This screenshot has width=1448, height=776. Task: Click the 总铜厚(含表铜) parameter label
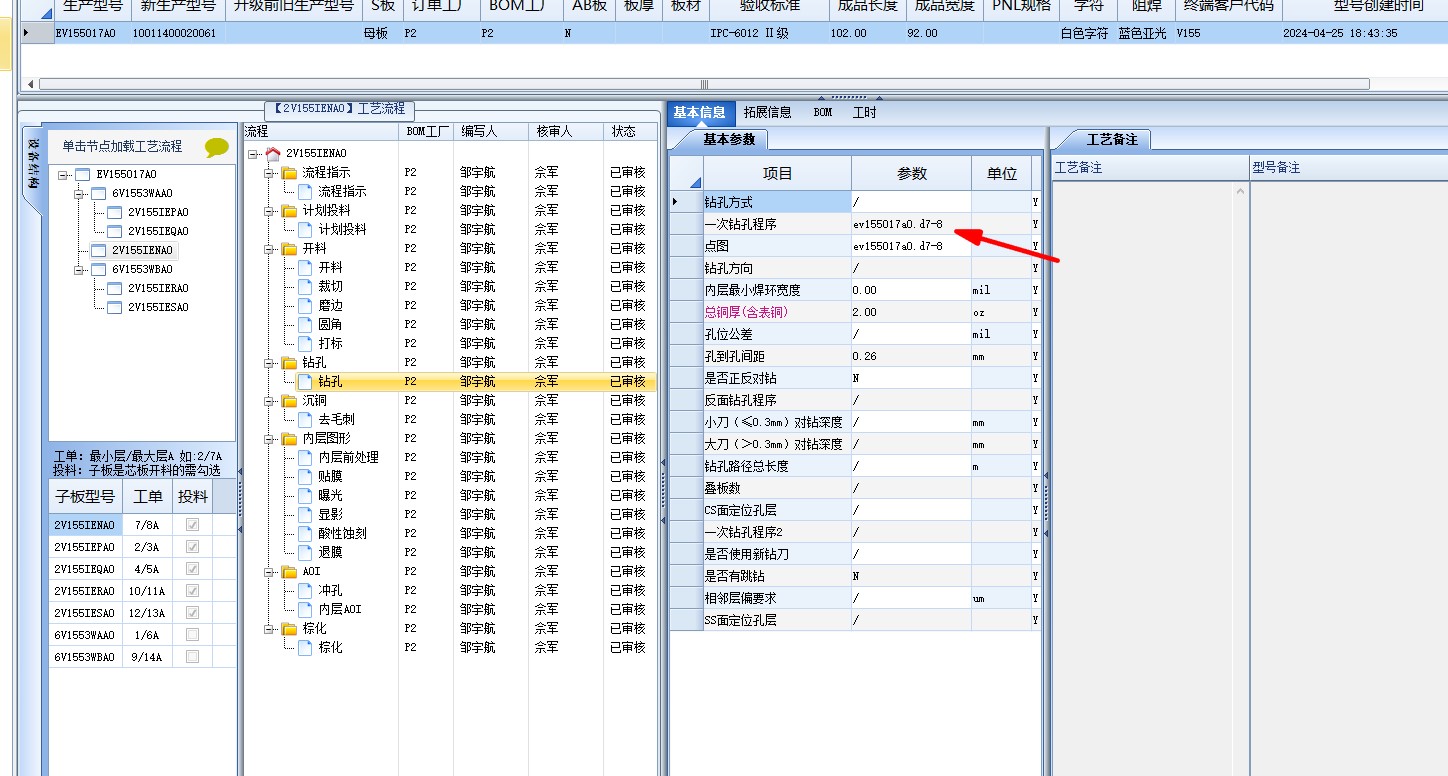click(x=746, y=312)
